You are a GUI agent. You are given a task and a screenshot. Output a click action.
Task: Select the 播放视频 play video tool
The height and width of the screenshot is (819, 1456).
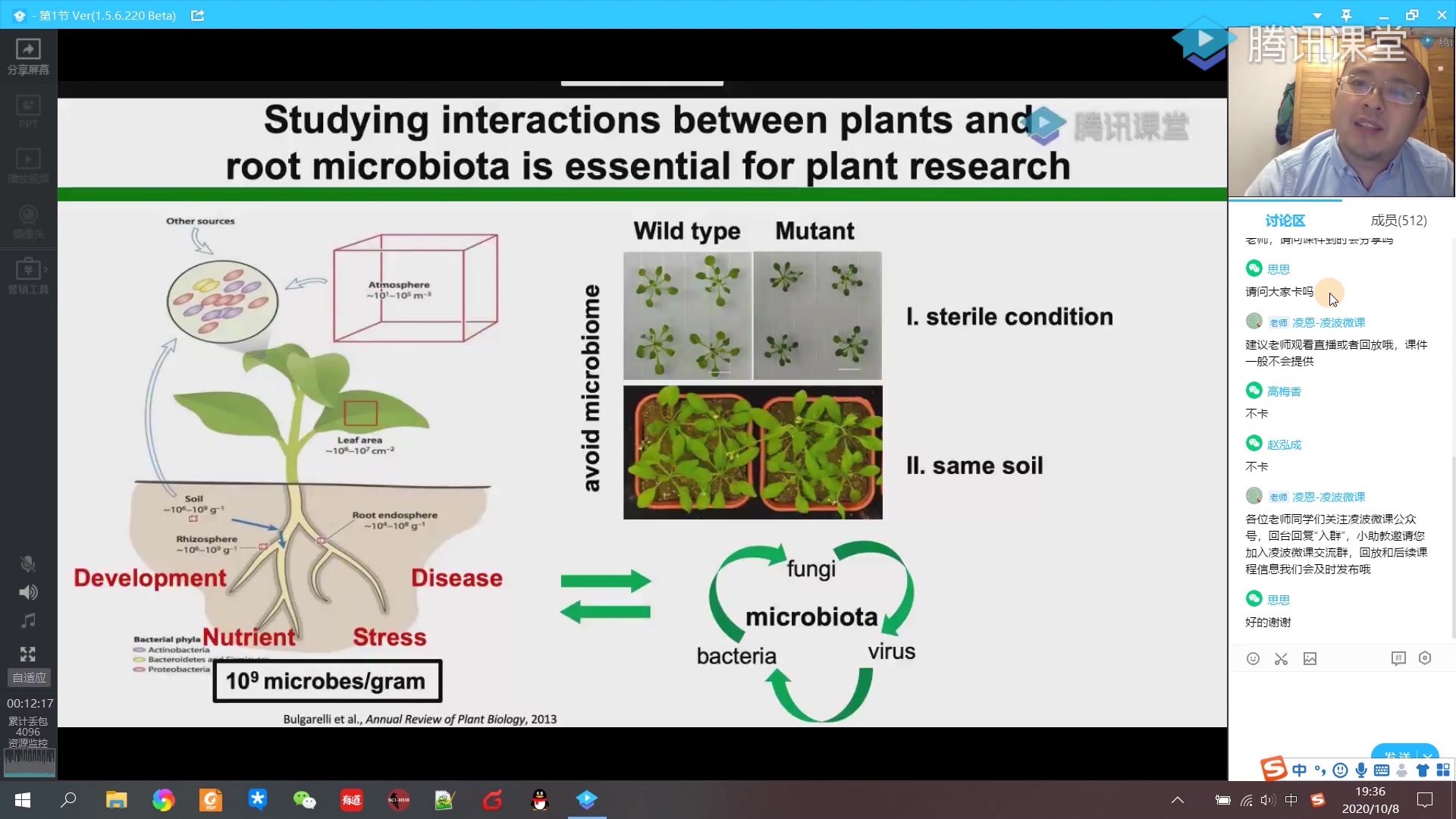28,167
